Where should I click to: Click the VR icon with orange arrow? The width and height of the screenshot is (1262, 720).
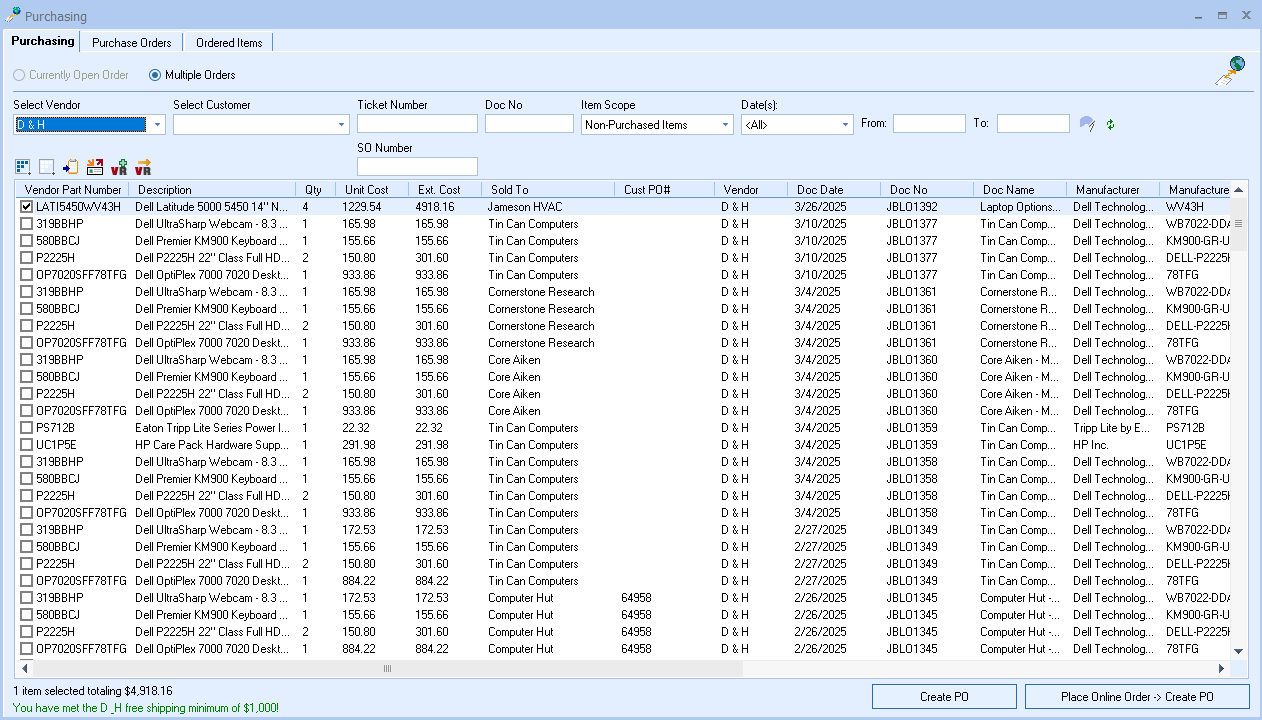(x=143, y=167)
